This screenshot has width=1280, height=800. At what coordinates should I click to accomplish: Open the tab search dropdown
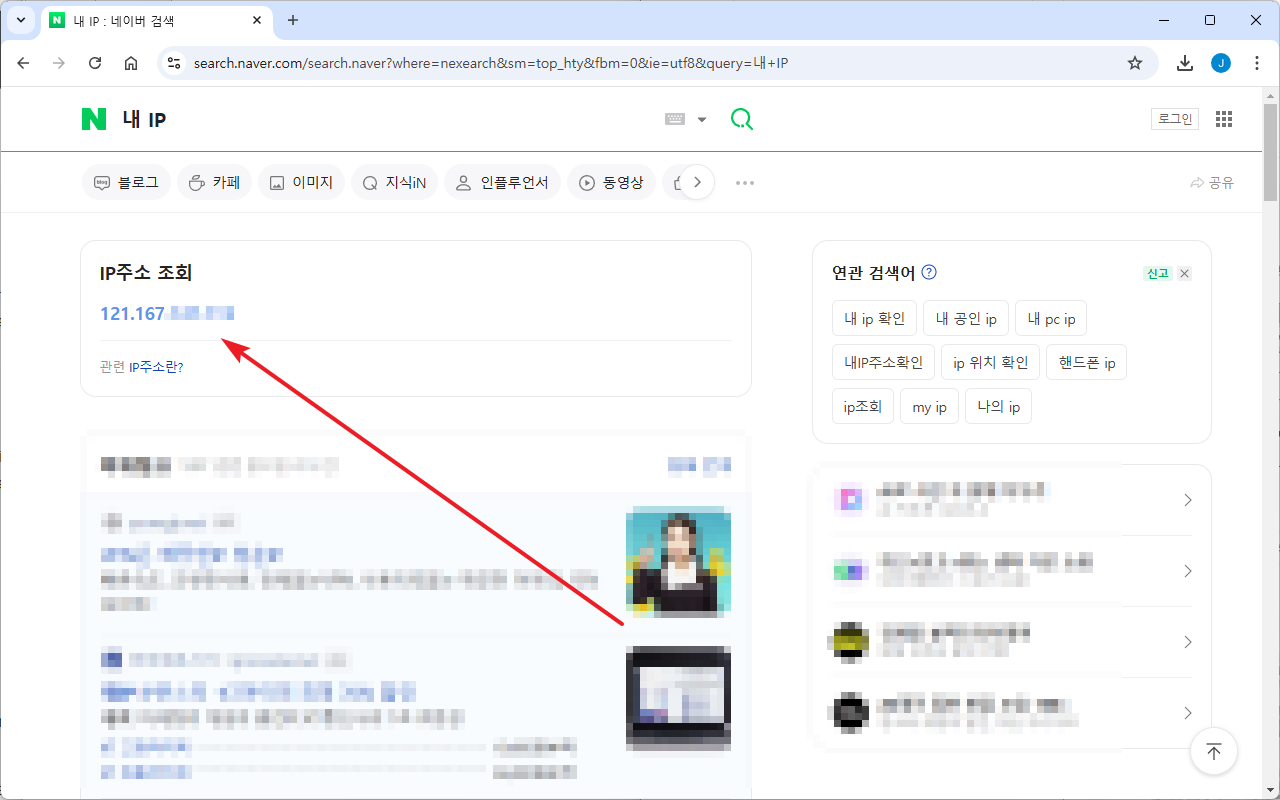click(x=20, y=20)
